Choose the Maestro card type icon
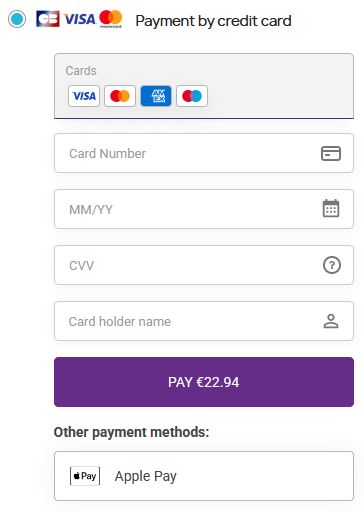 point(192,96)
